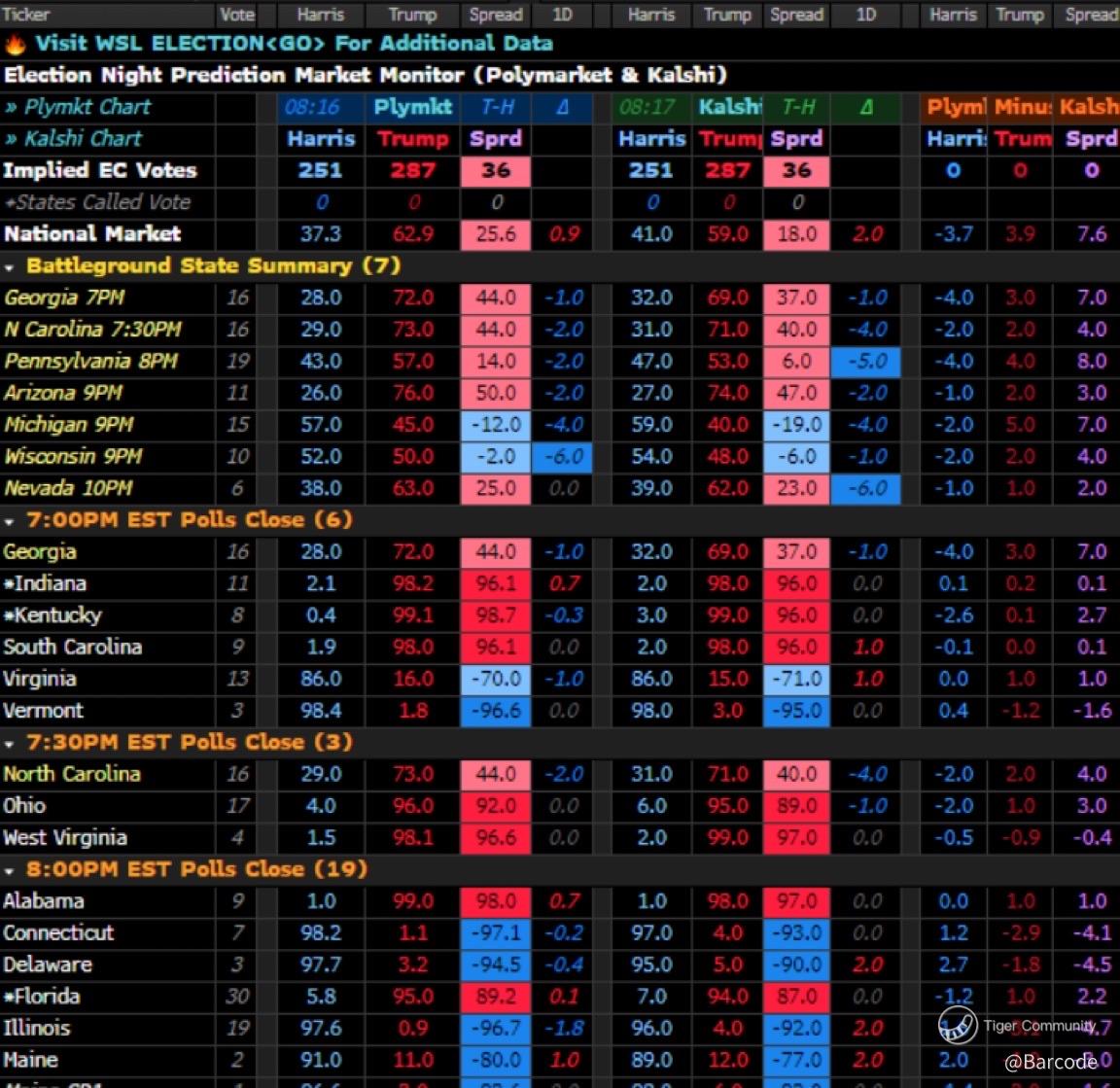Click the fire icon beside Visit WSL ELECTION

coord(16,44)
